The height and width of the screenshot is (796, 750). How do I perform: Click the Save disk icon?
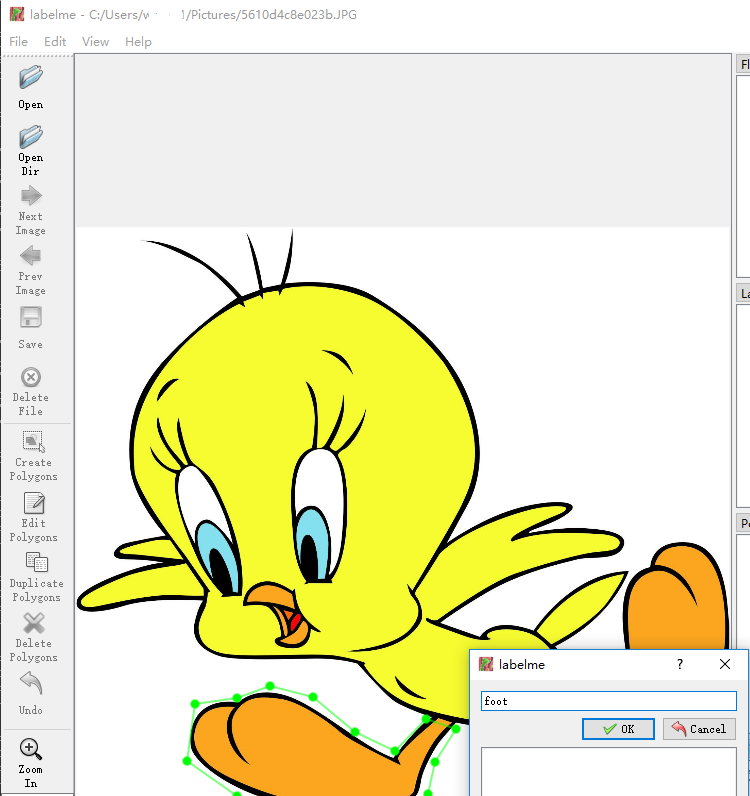[x=30, y=318]
